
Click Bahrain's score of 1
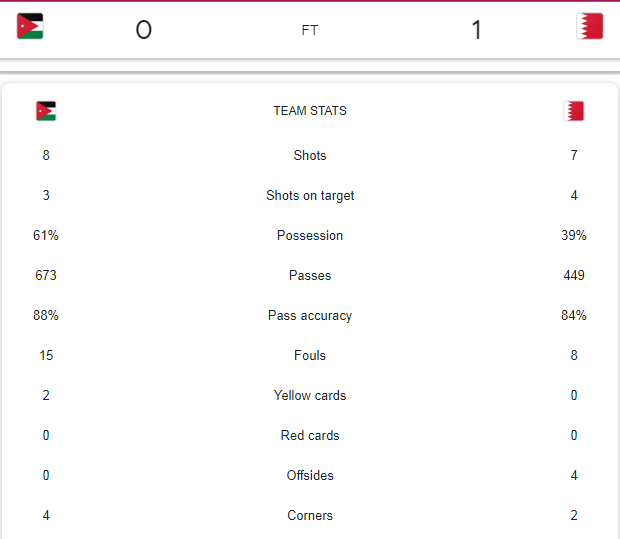click(476, 30)
